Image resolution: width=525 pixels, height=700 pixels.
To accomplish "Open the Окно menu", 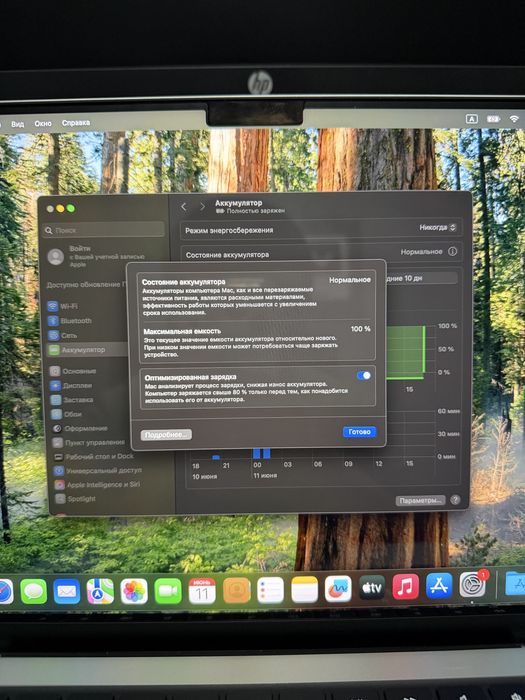I will [x=43, y=123].
